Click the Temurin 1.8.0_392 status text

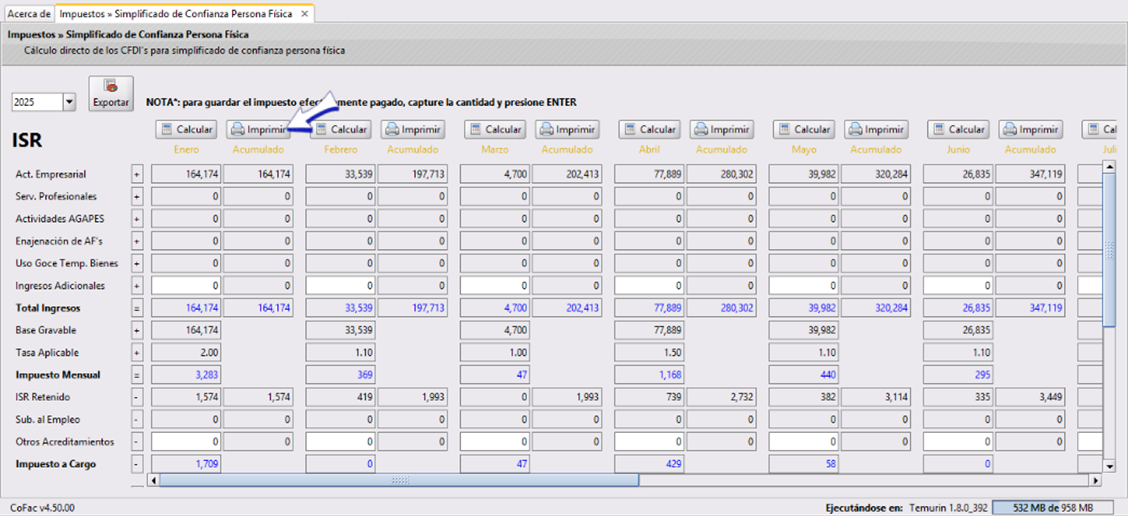tap(947, 507)
